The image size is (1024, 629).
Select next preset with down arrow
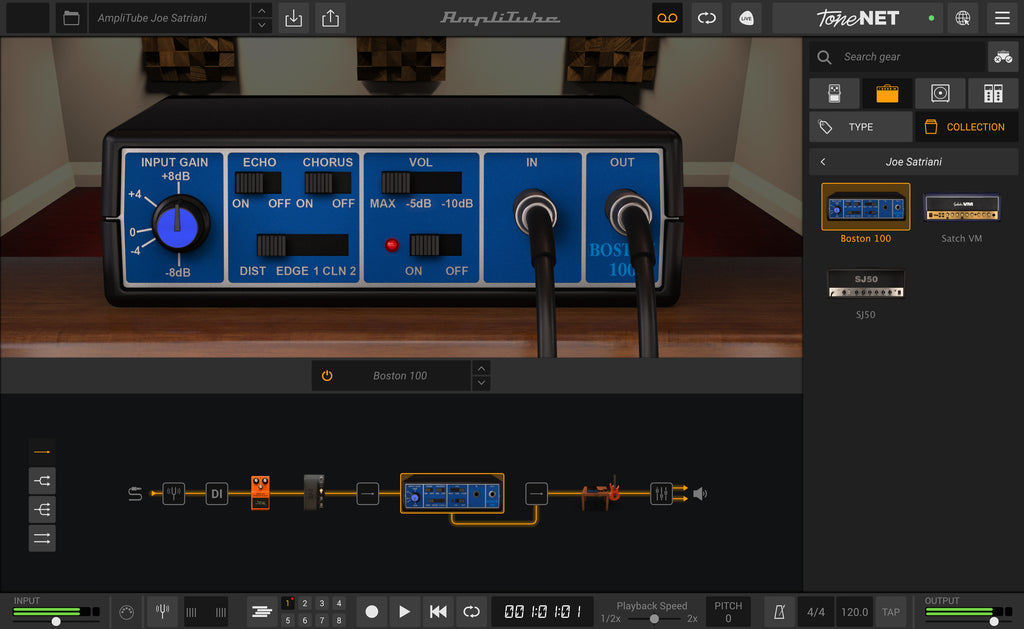(261, 25)
